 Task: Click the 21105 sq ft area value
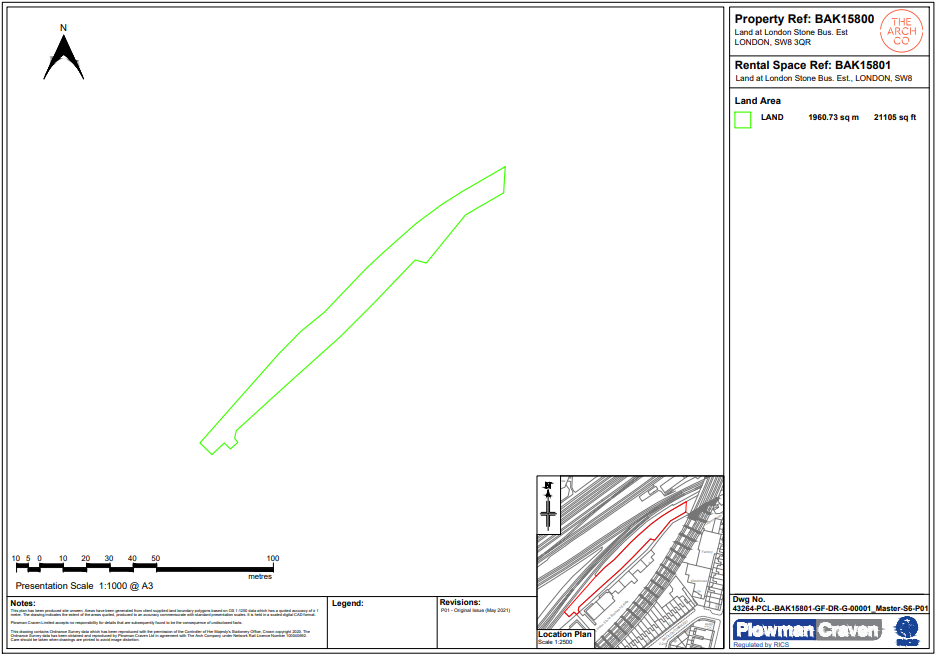[894, 118]
